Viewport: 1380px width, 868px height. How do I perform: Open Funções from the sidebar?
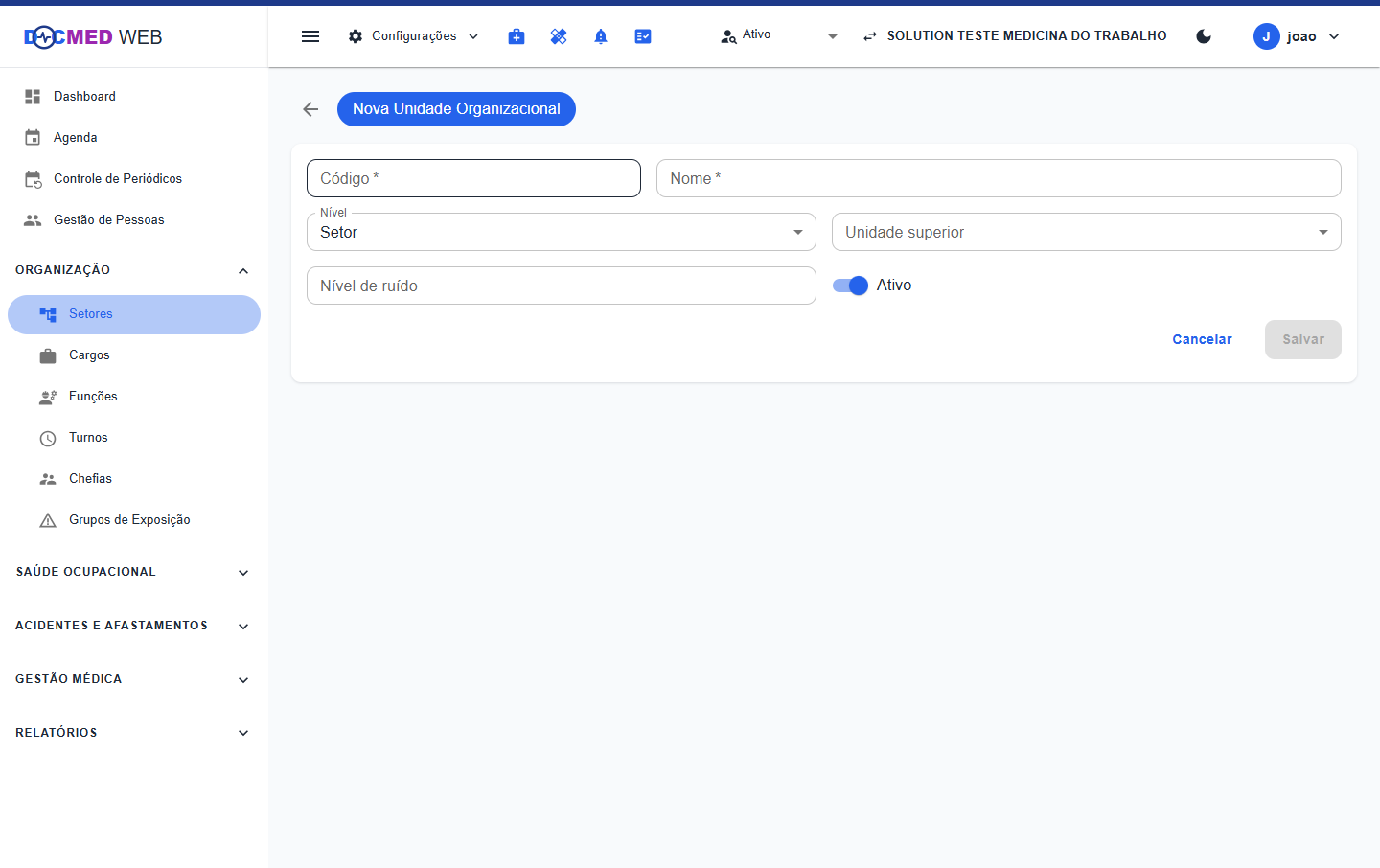tap(134, 397)
